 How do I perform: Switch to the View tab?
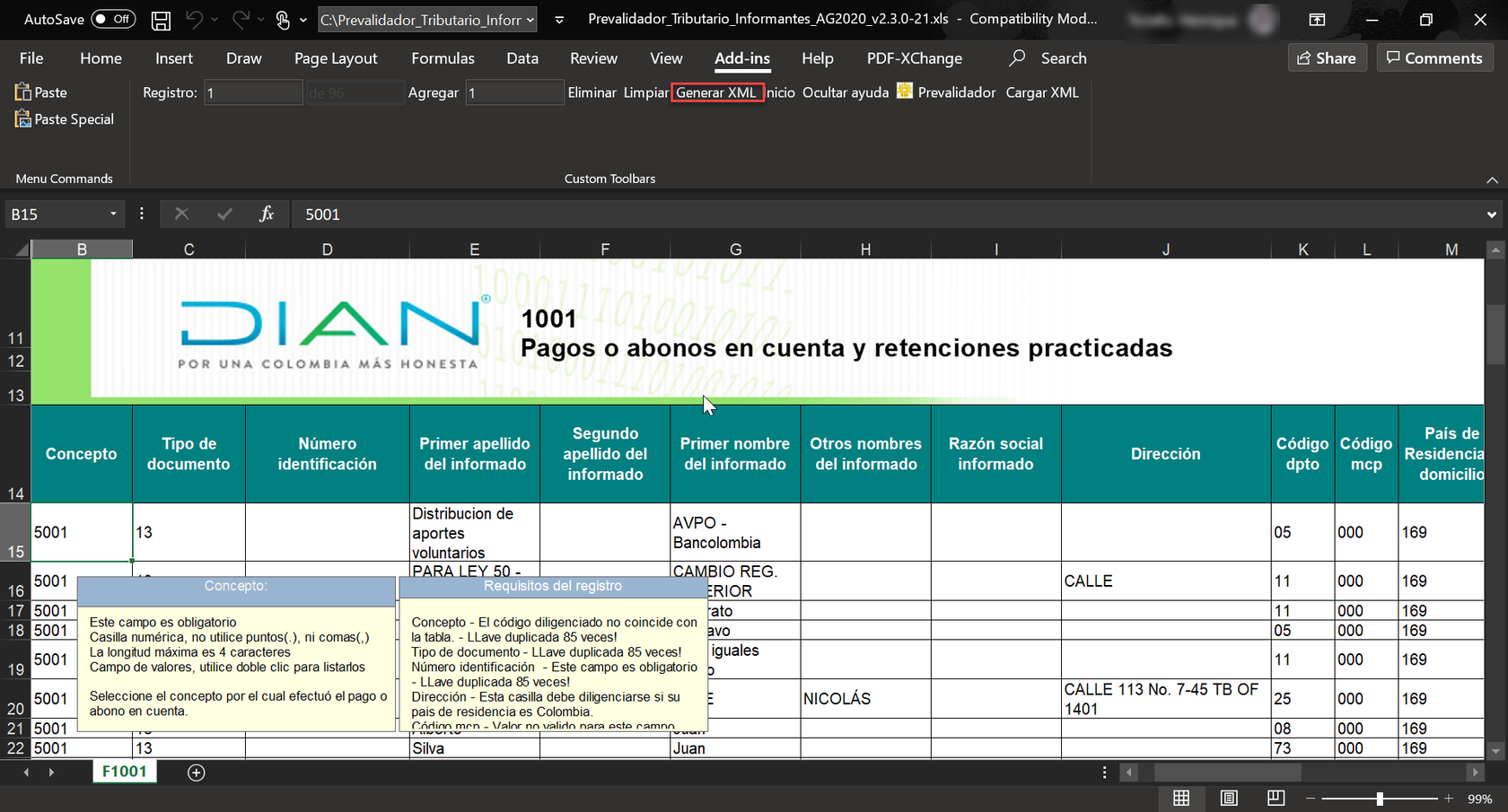(666, 58)
